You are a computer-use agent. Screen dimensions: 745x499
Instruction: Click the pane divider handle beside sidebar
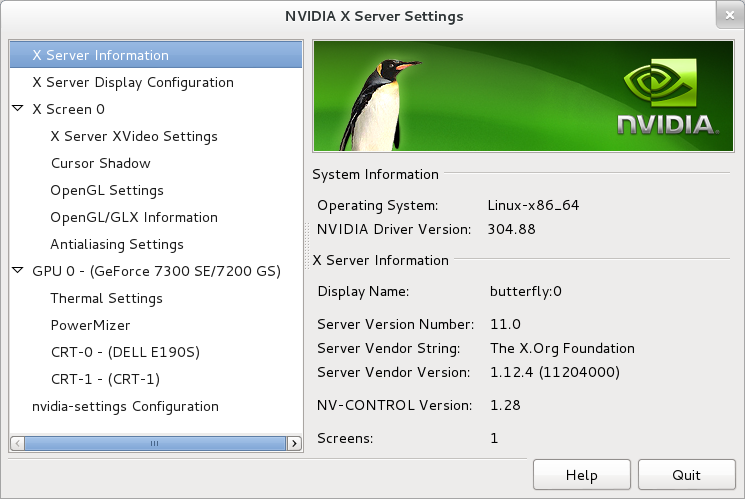pos(307,246)
